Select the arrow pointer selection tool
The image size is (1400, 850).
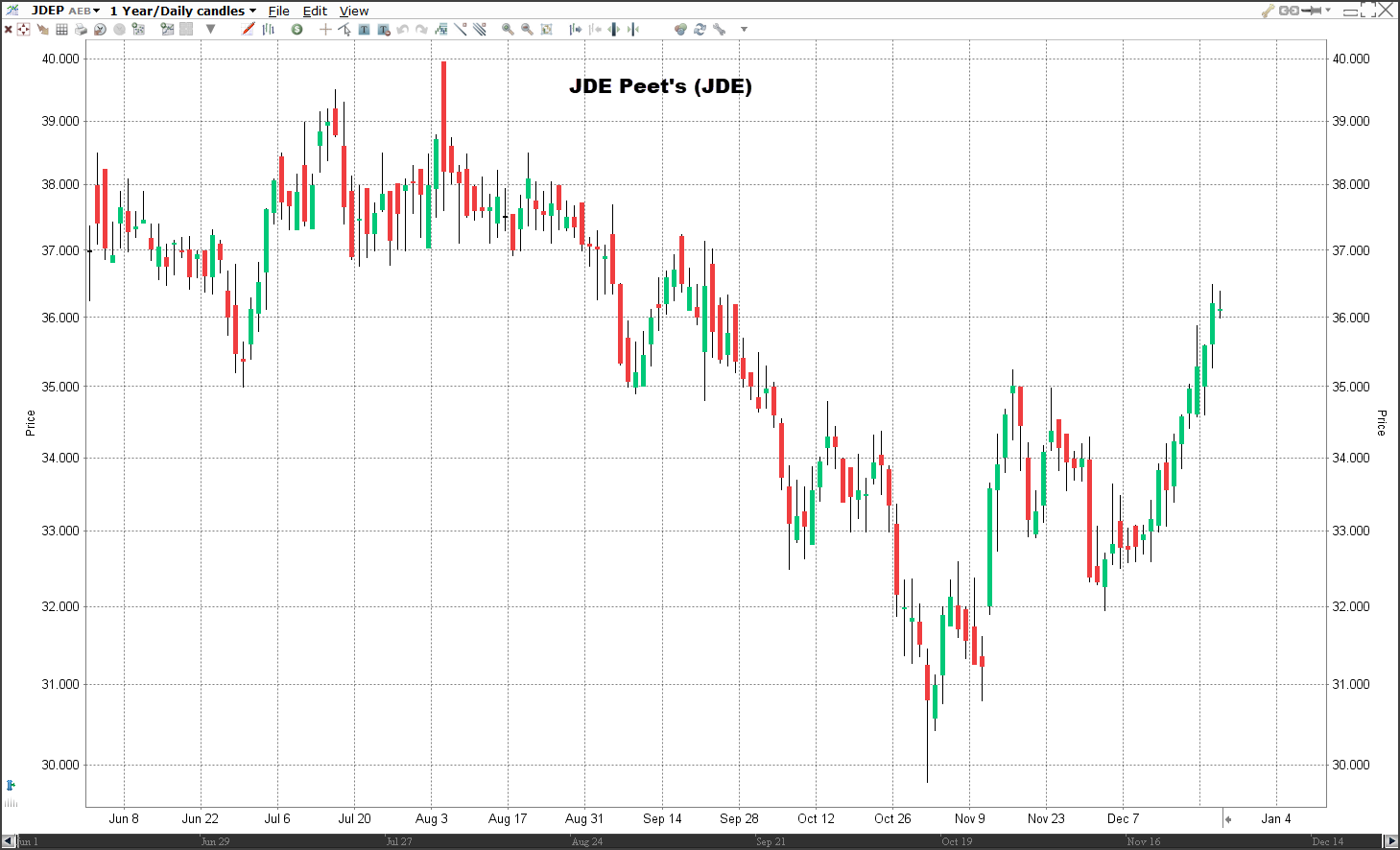click(x=344, y=30)
